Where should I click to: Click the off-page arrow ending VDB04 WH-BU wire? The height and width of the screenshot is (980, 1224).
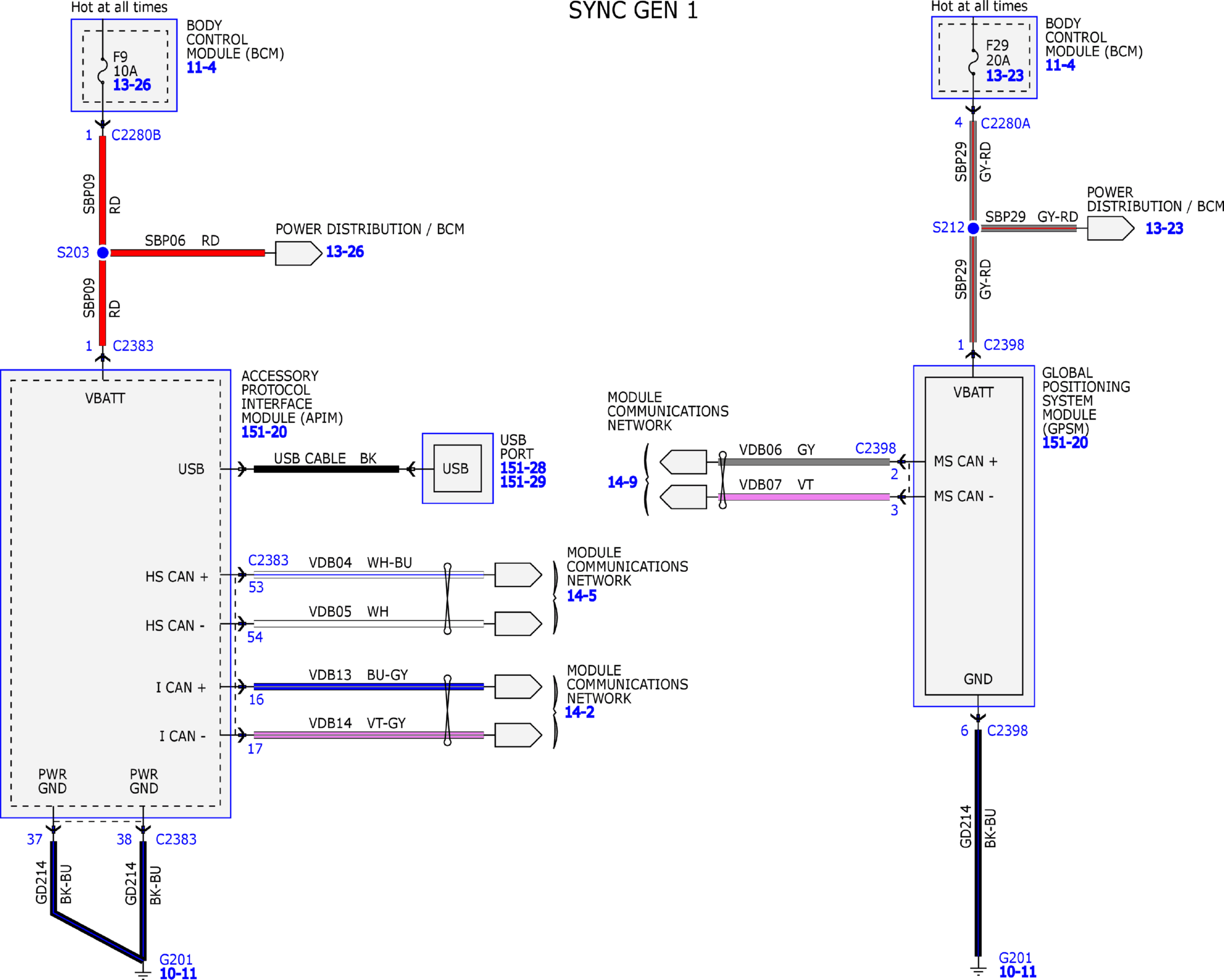(x=518, y=574)
